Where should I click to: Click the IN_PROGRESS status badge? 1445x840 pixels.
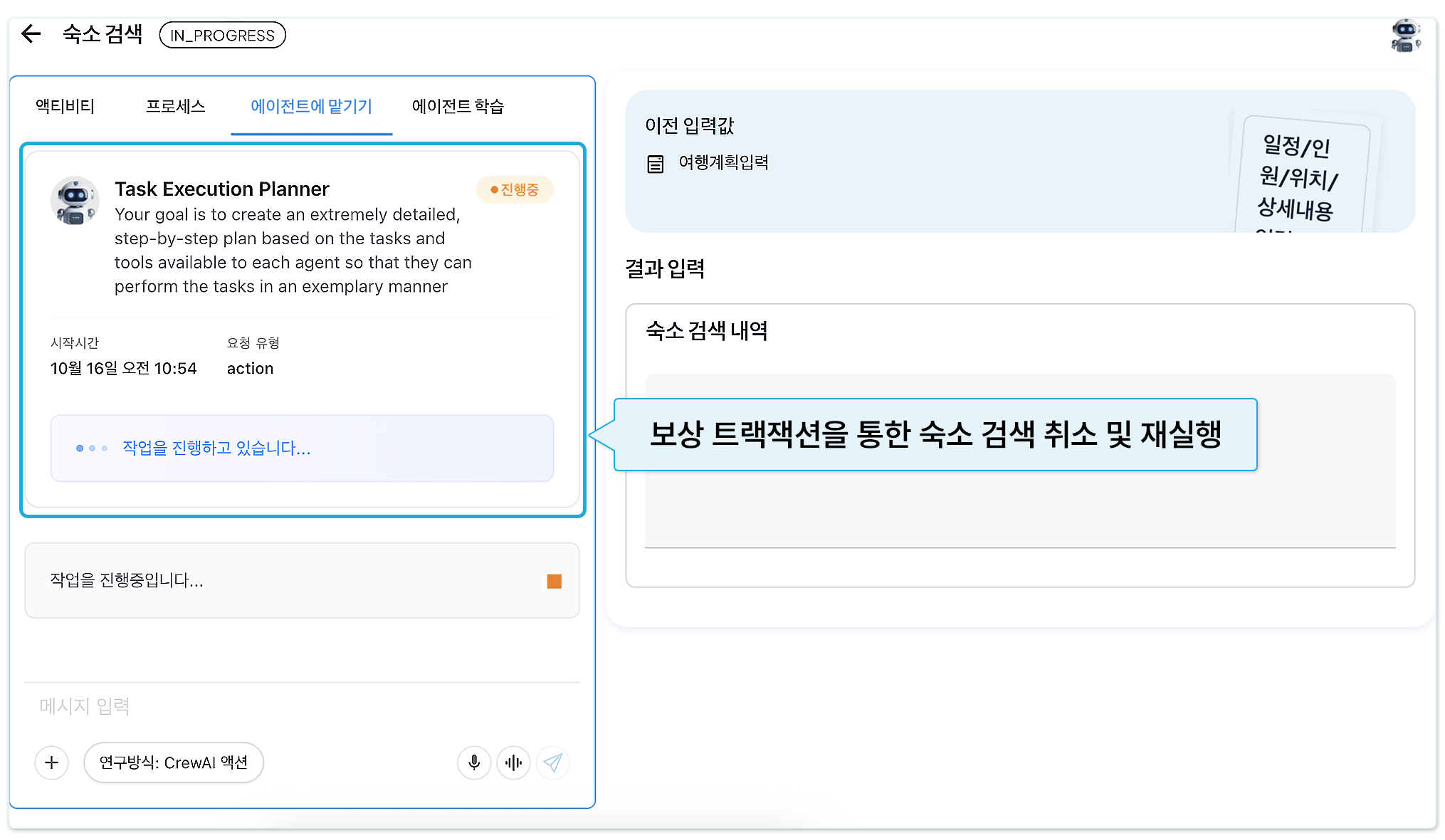(x=222, y=35)
